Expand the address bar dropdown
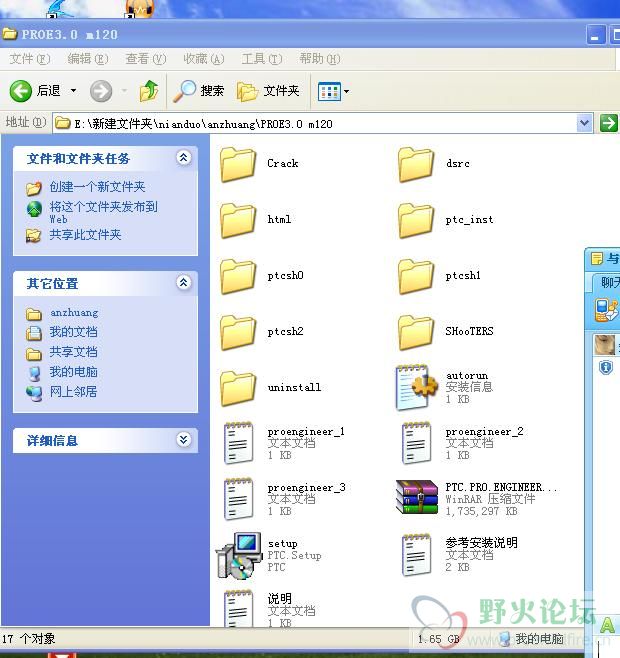This screenshot has height=658, width=620. point(584,123)
